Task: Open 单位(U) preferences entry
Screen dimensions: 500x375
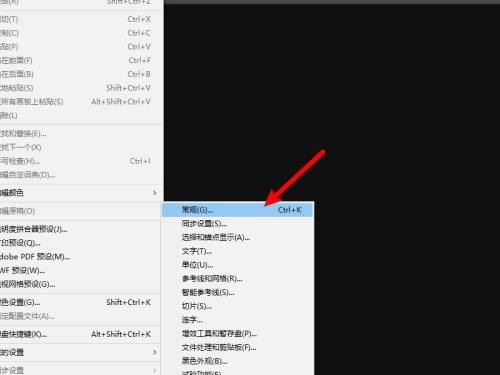Action: pos(238,265)
